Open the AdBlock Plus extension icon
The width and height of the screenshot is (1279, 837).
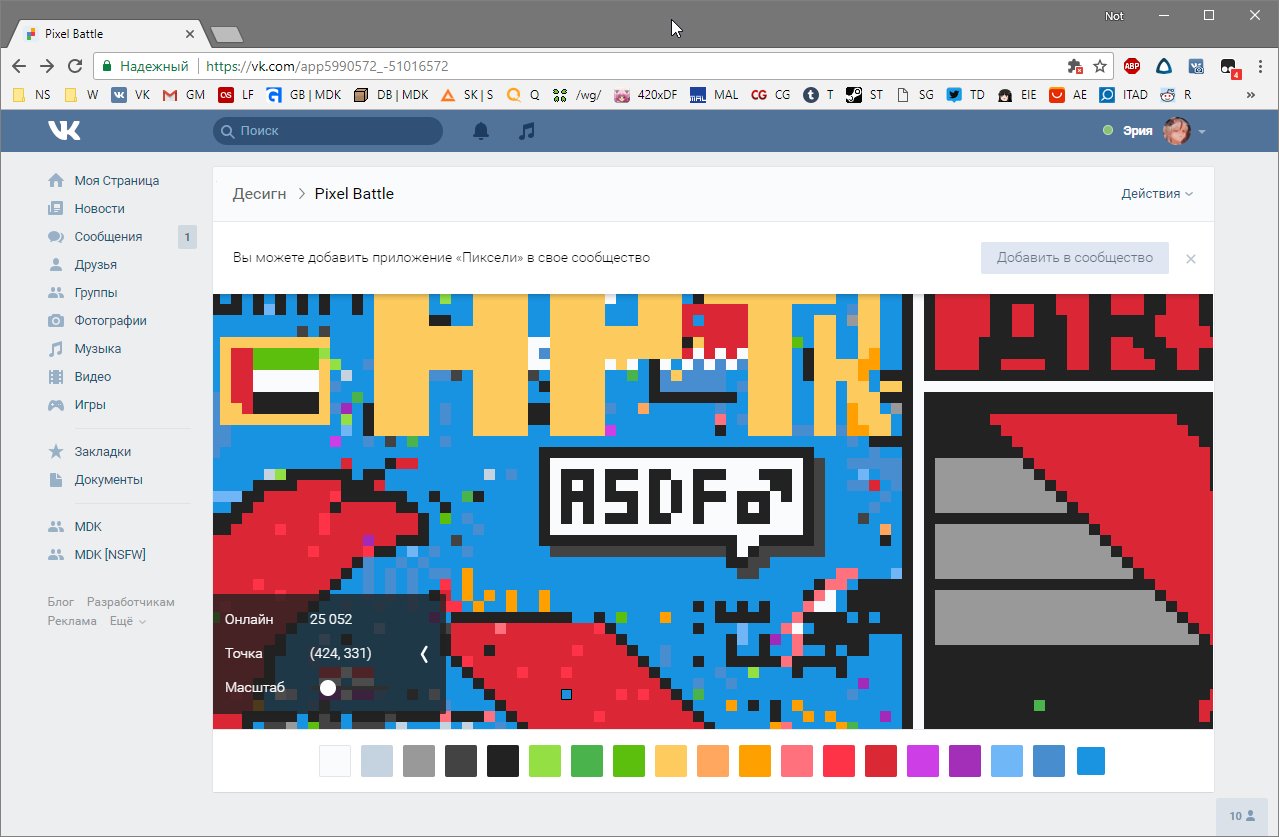pyautogui.click(x=1131, y=66)
